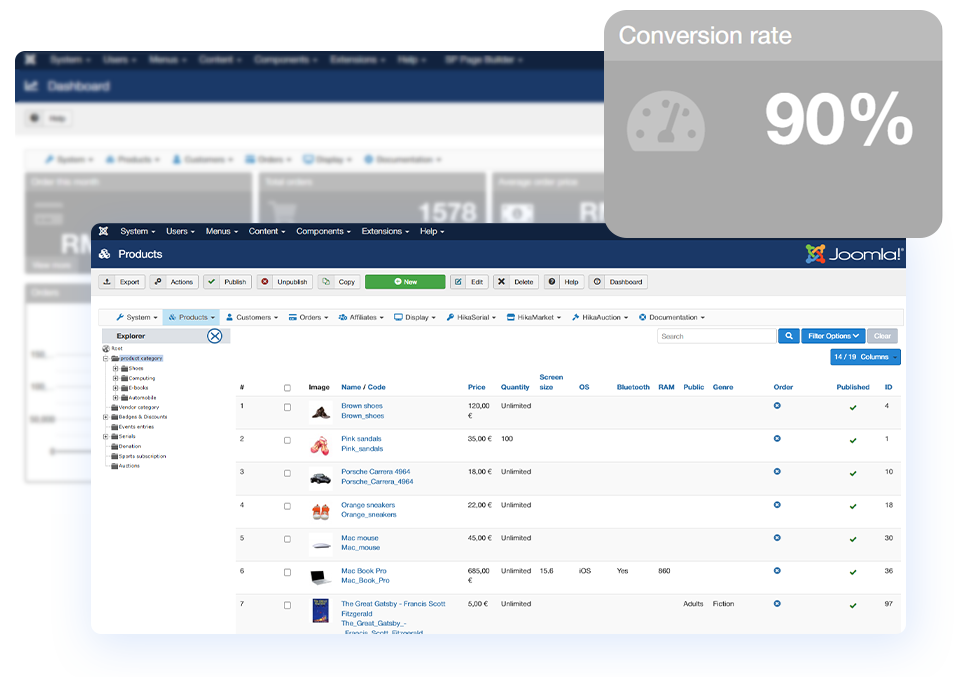Open the Brown shoes product link
Viewport: 956px width, 677px height.
(x=362, y=406)
